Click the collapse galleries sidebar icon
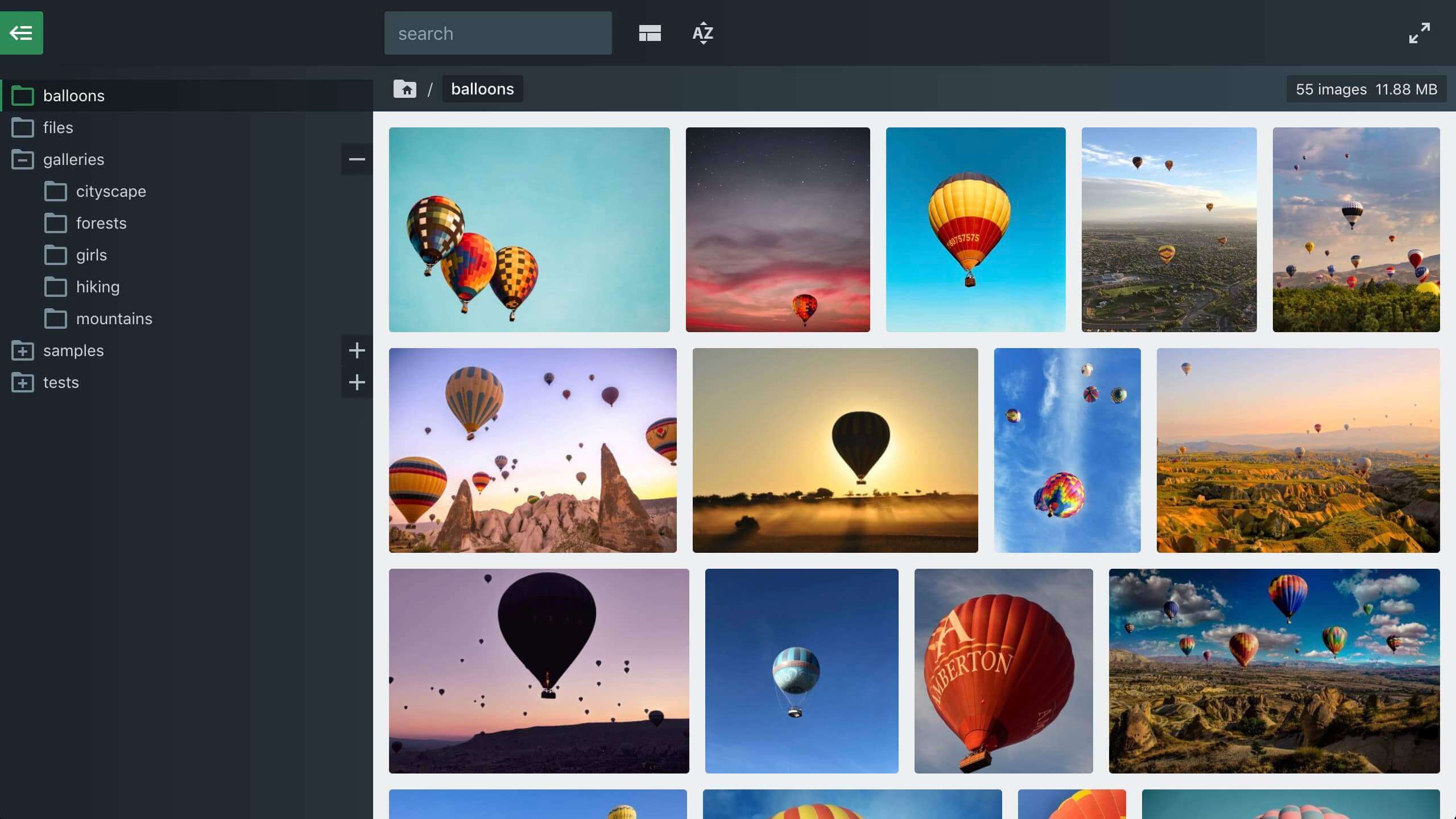This screenshot has width=1456, height=819. 356,159
